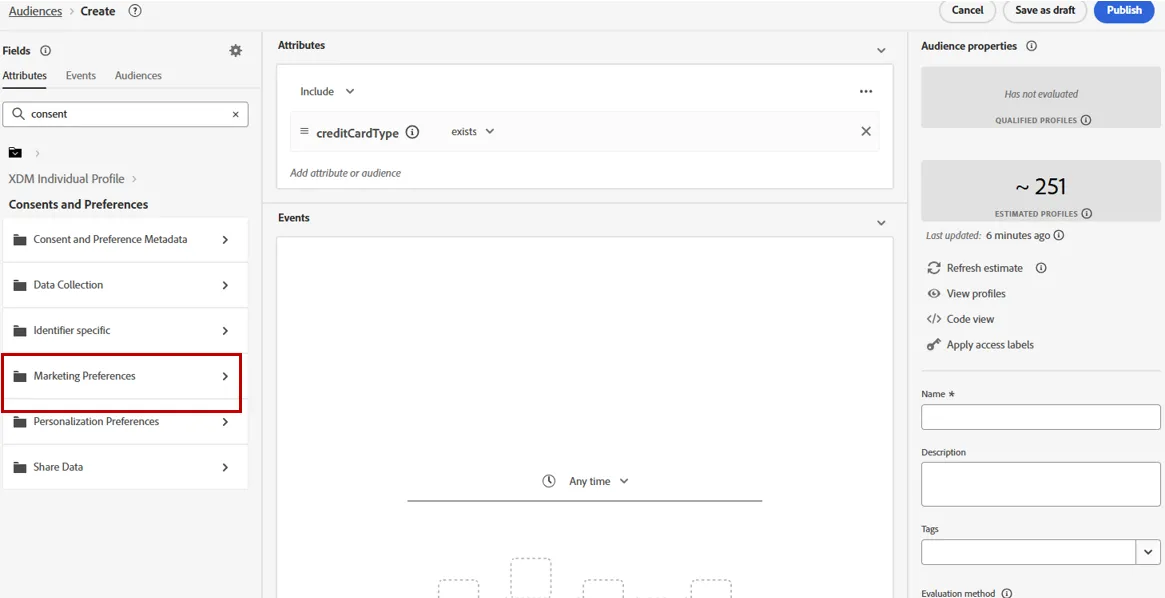Viewport: 1165px width, 598px height.
Task: Focus the audience Name field
Action: click(1041, 417)
